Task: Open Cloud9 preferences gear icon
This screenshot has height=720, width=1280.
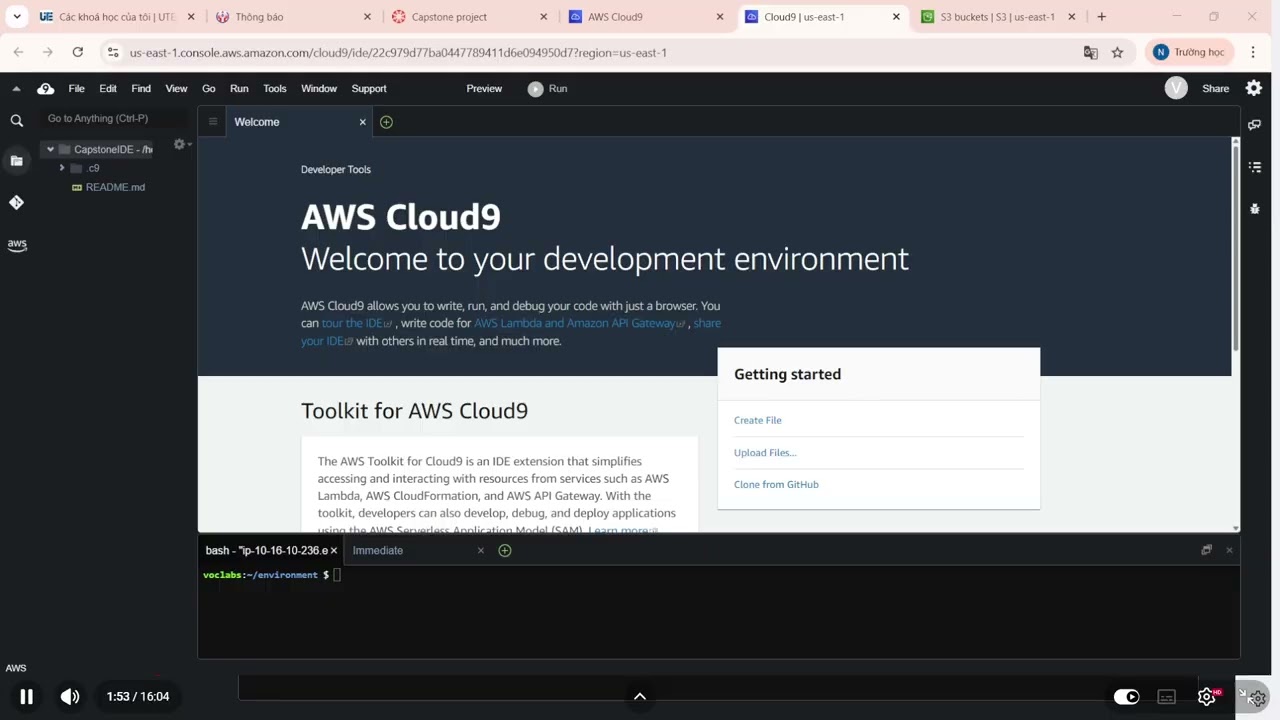Action: (1253, 89)
